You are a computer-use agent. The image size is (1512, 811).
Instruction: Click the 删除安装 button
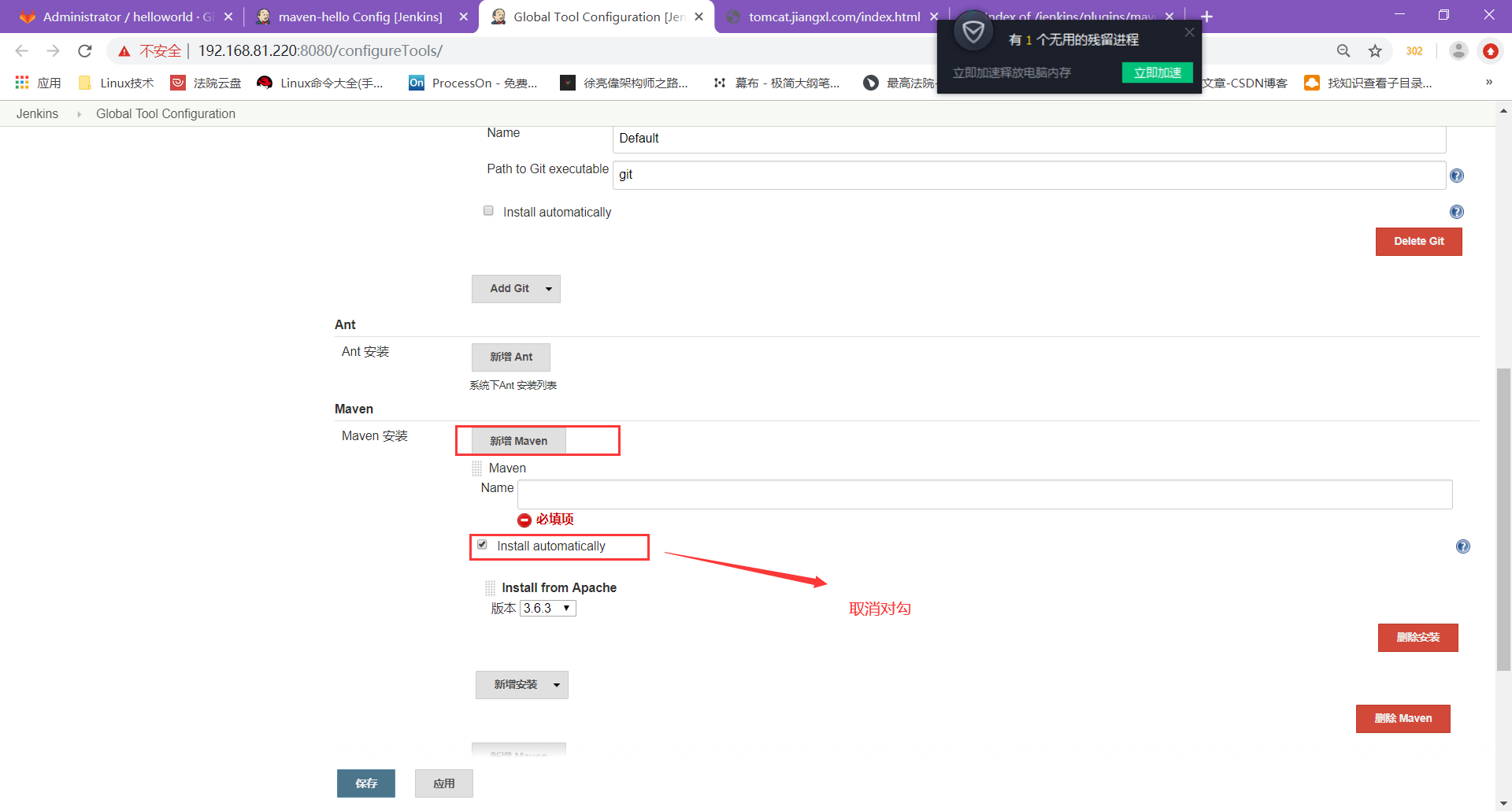[x=1417, y=638]
